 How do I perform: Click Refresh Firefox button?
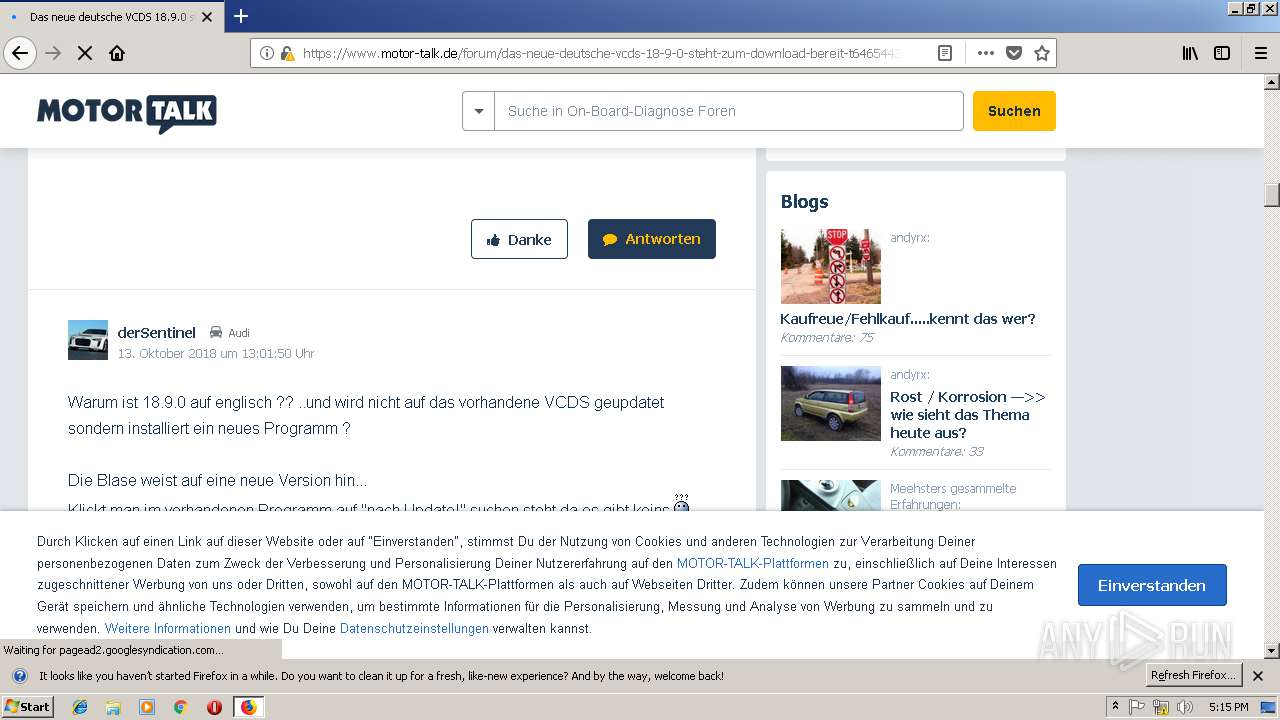tap(1193, 675)
